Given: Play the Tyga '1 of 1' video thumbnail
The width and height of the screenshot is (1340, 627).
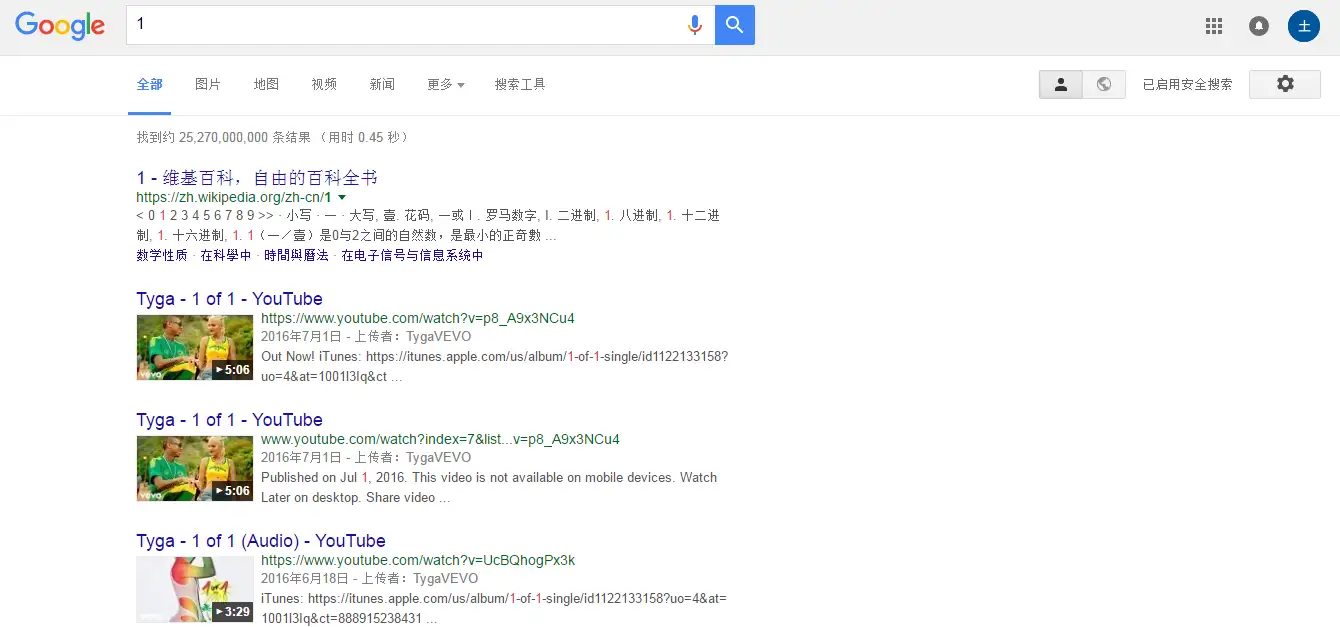Looking at the screenshot, I should click(195, 347).
